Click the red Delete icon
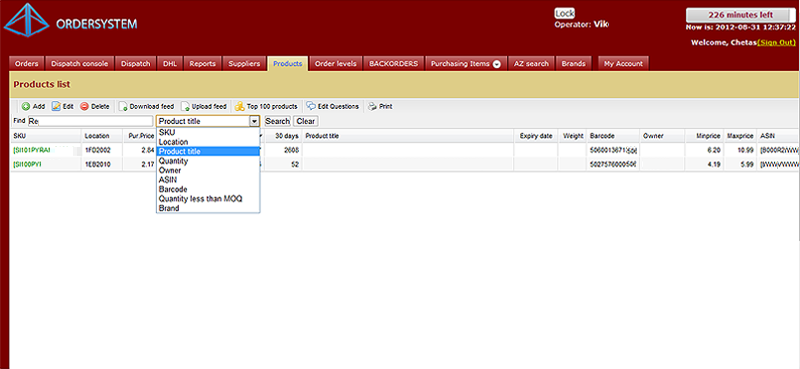This screenshot has height=369, width=800. click(84, 107)
